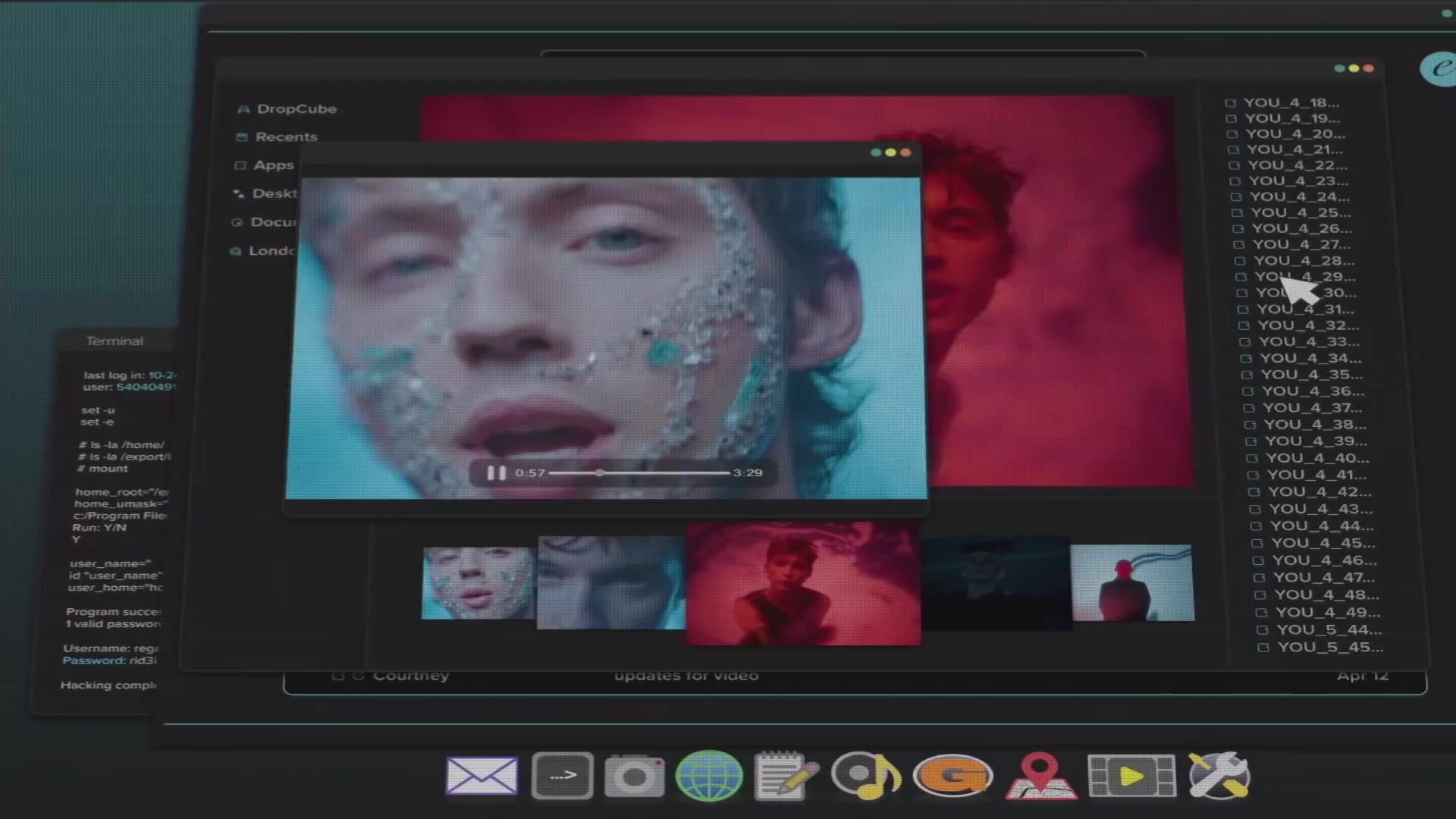
Task: Open file YOU_4_26
Action: (x=1302, y=228)
